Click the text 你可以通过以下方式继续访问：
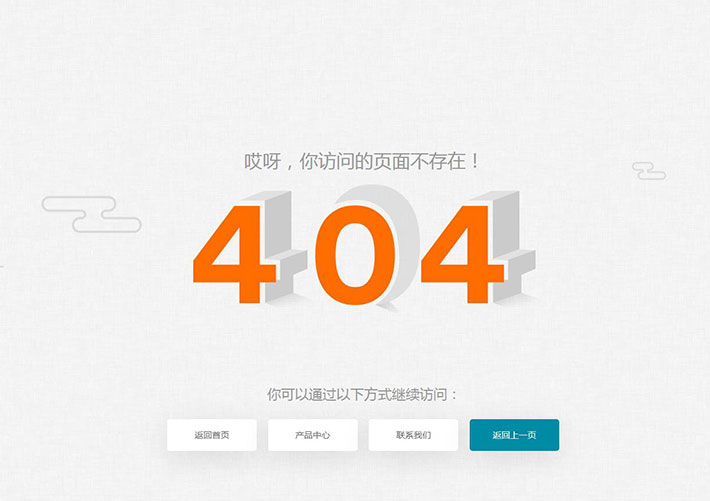The width and height of the screenshot is (710, 501). [361, 395]
